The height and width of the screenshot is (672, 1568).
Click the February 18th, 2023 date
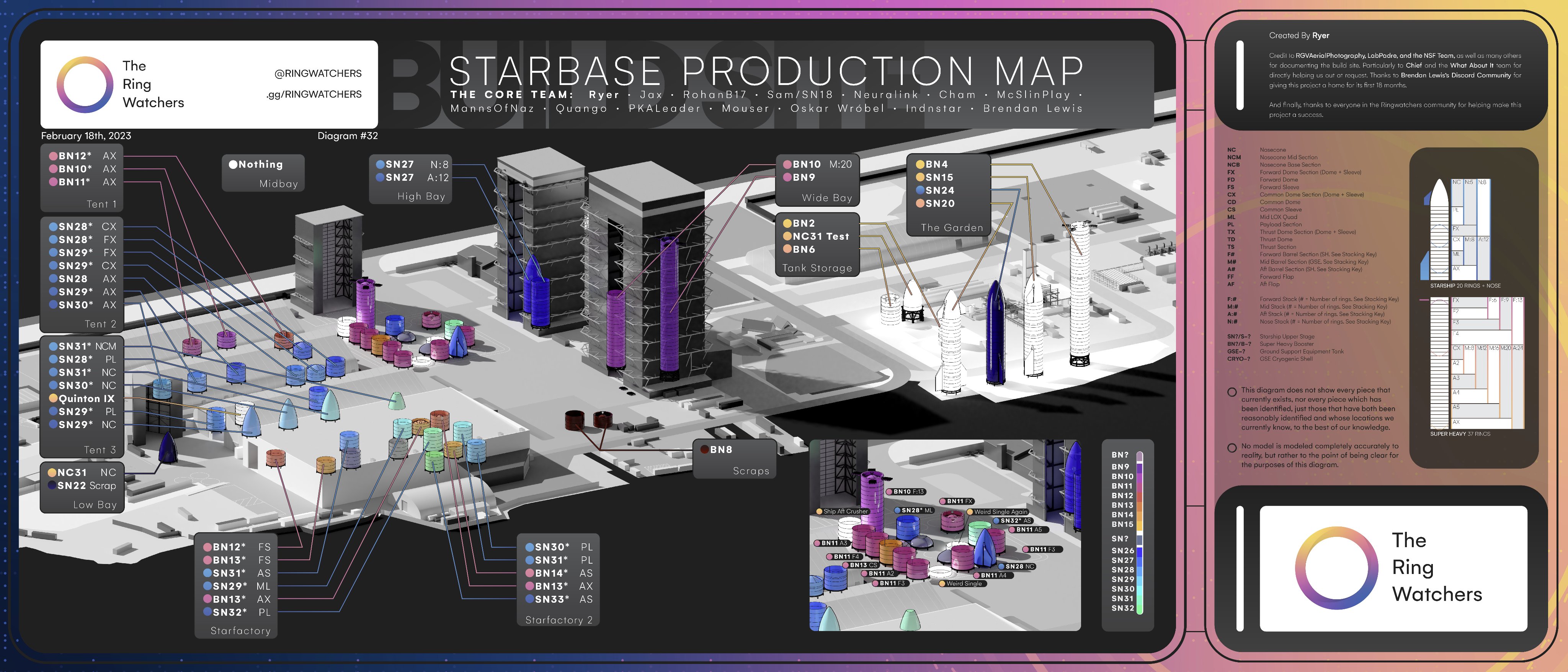pyautogui.click(x=86, y=136)
